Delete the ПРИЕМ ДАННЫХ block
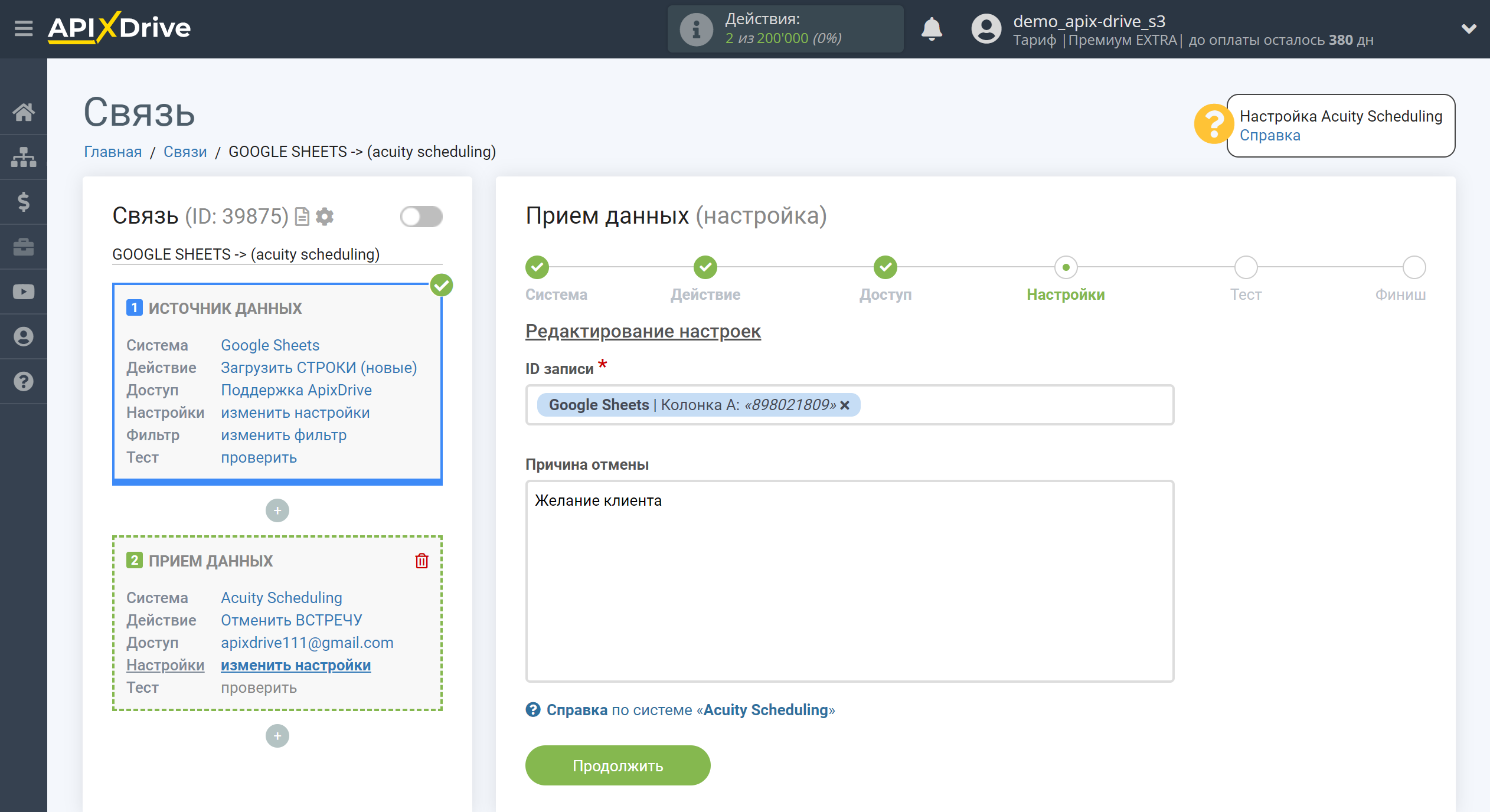Viewport: 1490px width, 812px height. (x=421, y=561)
